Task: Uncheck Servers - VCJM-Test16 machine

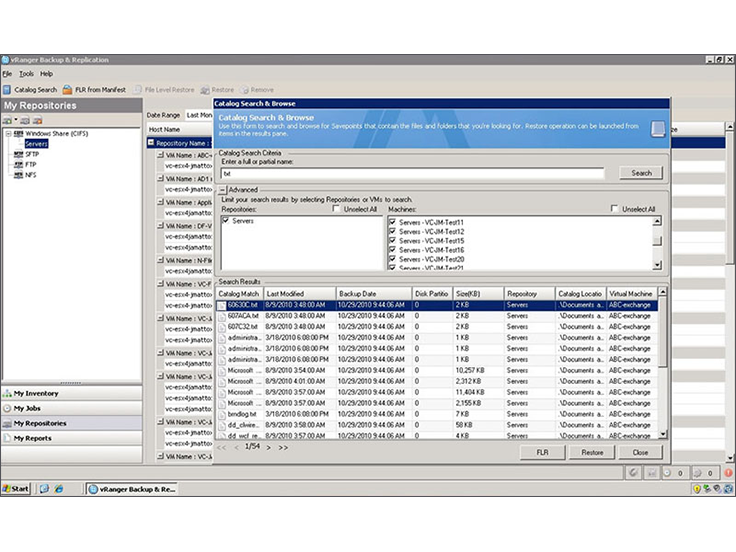Action: [x=392, y=250]
